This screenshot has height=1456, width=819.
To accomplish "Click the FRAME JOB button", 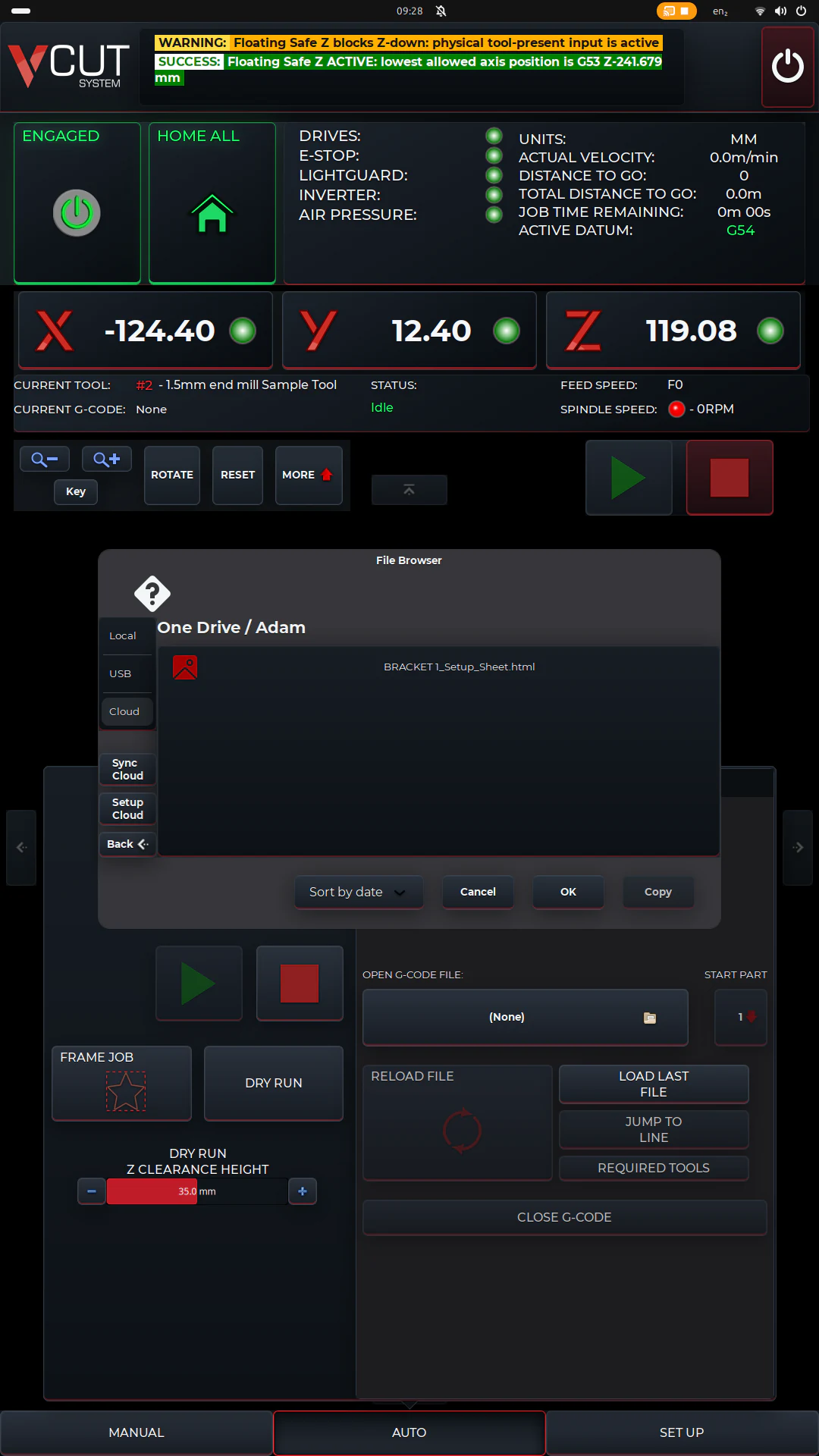I will pyautogui.click(x=121, y=1083).
